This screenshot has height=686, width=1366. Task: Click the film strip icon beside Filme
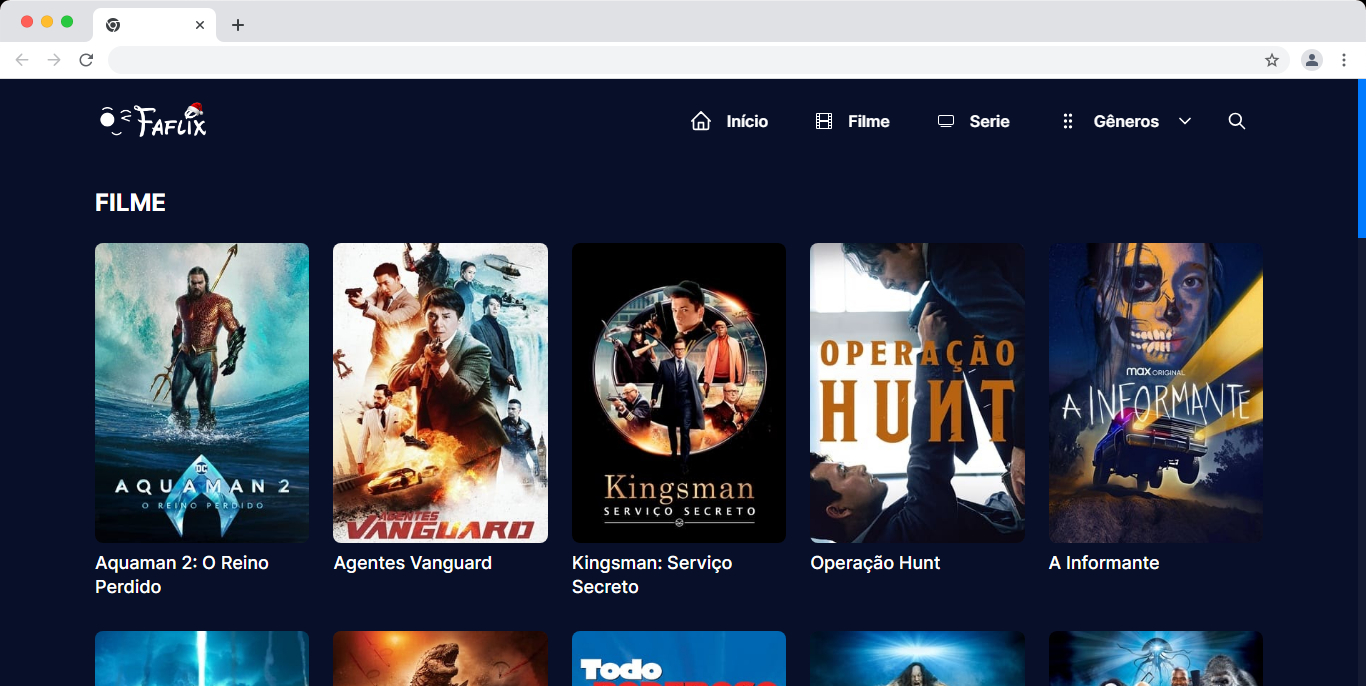[x=824, y=121]
